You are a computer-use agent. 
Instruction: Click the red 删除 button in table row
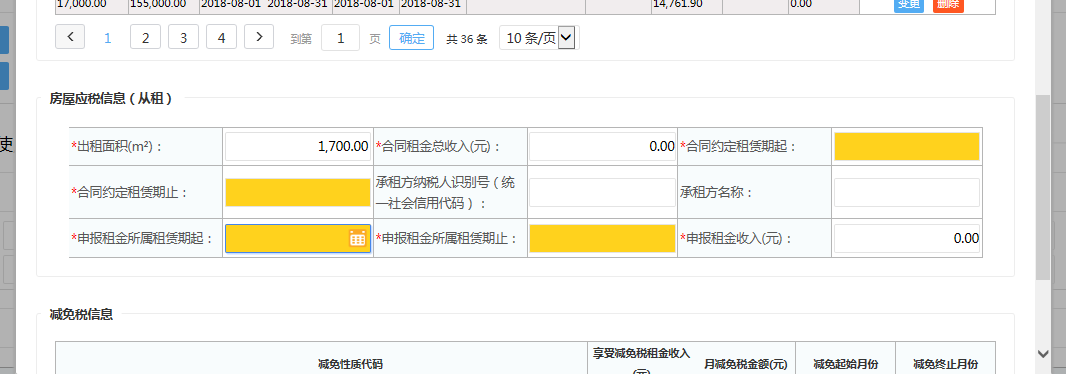point(948,5)
